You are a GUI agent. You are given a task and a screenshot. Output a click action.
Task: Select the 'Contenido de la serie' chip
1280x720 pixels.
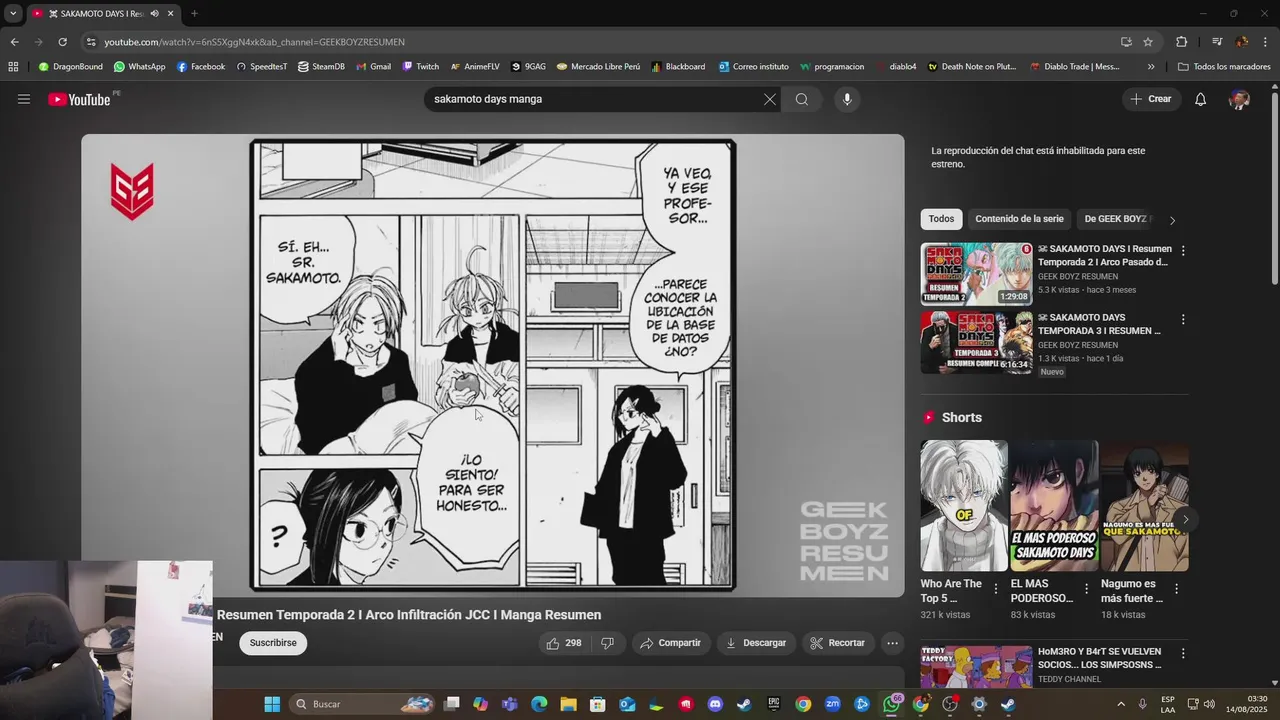[1019, 219]
